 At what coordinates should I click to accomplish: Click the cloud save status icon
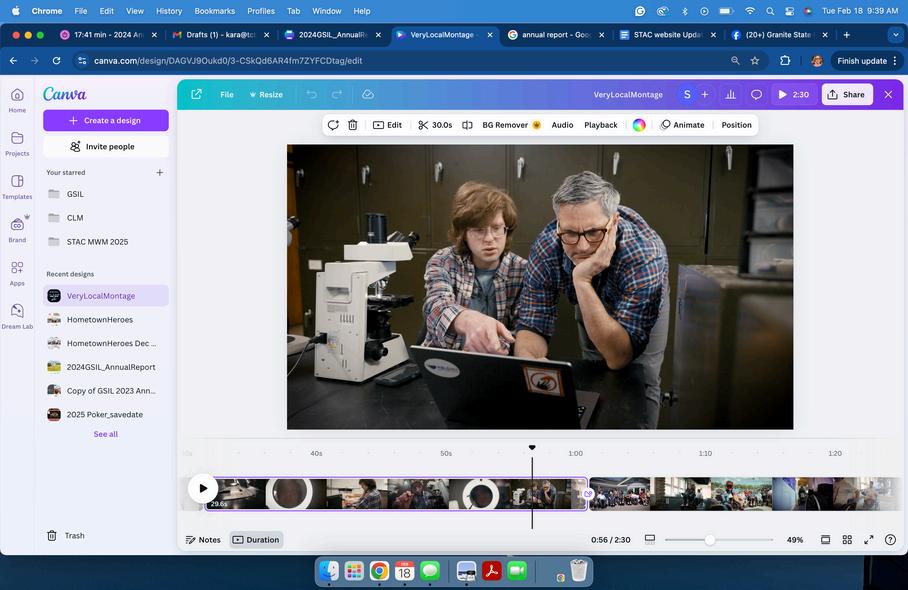[x=368, y=94]
